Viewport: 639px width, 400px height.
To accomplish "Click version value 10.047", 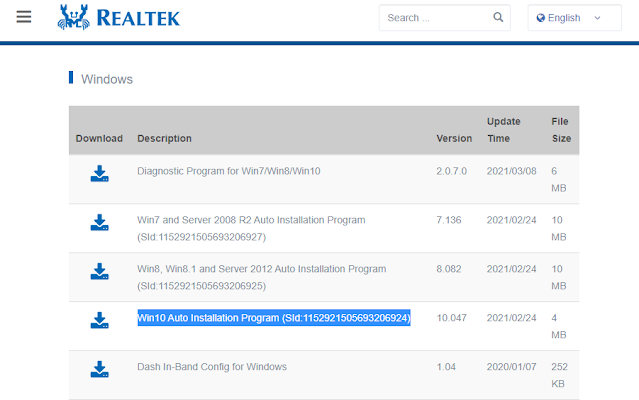I will [452, 318].
